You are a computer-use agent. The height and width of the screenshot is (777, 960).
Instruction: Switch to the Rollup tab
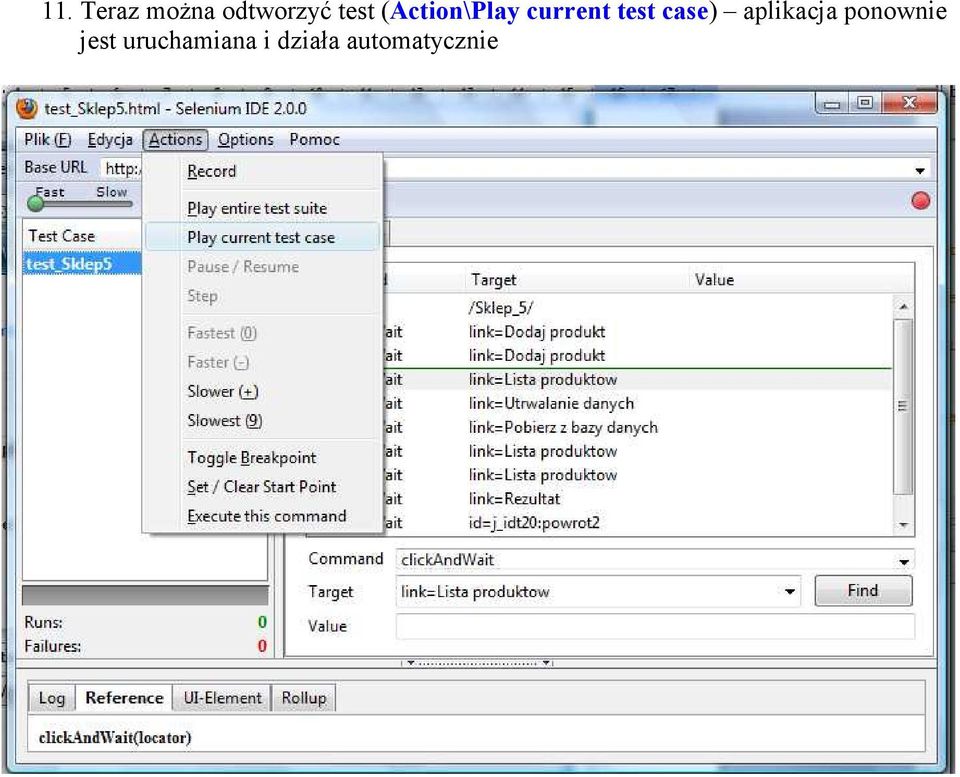point(304,699)
